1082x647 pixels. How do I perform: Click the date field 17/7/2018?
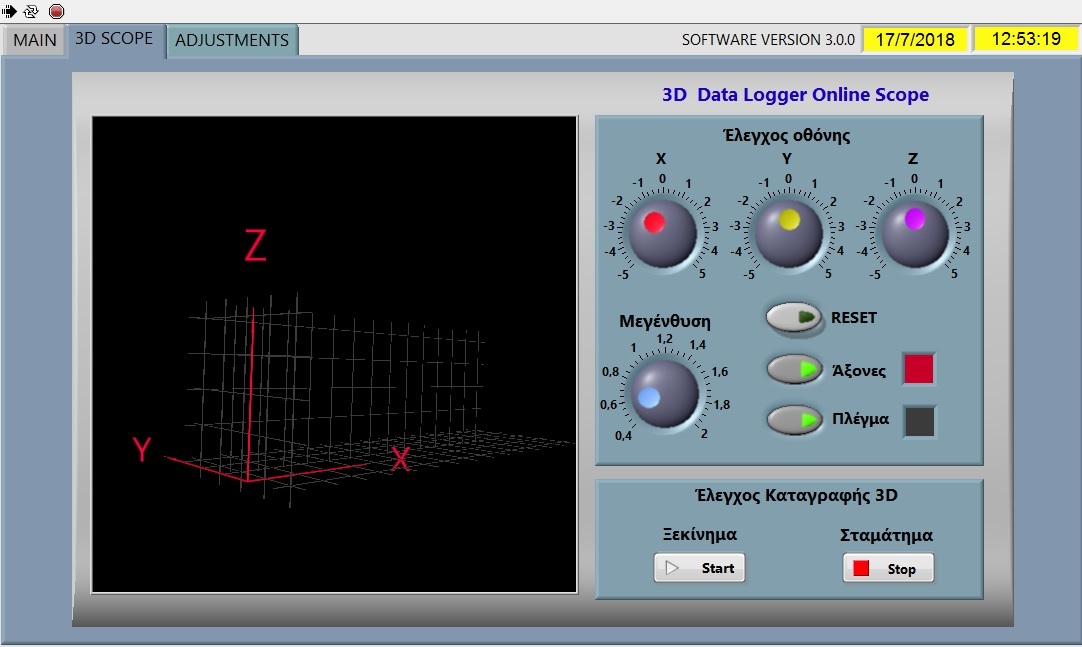[x=915, y=39]
